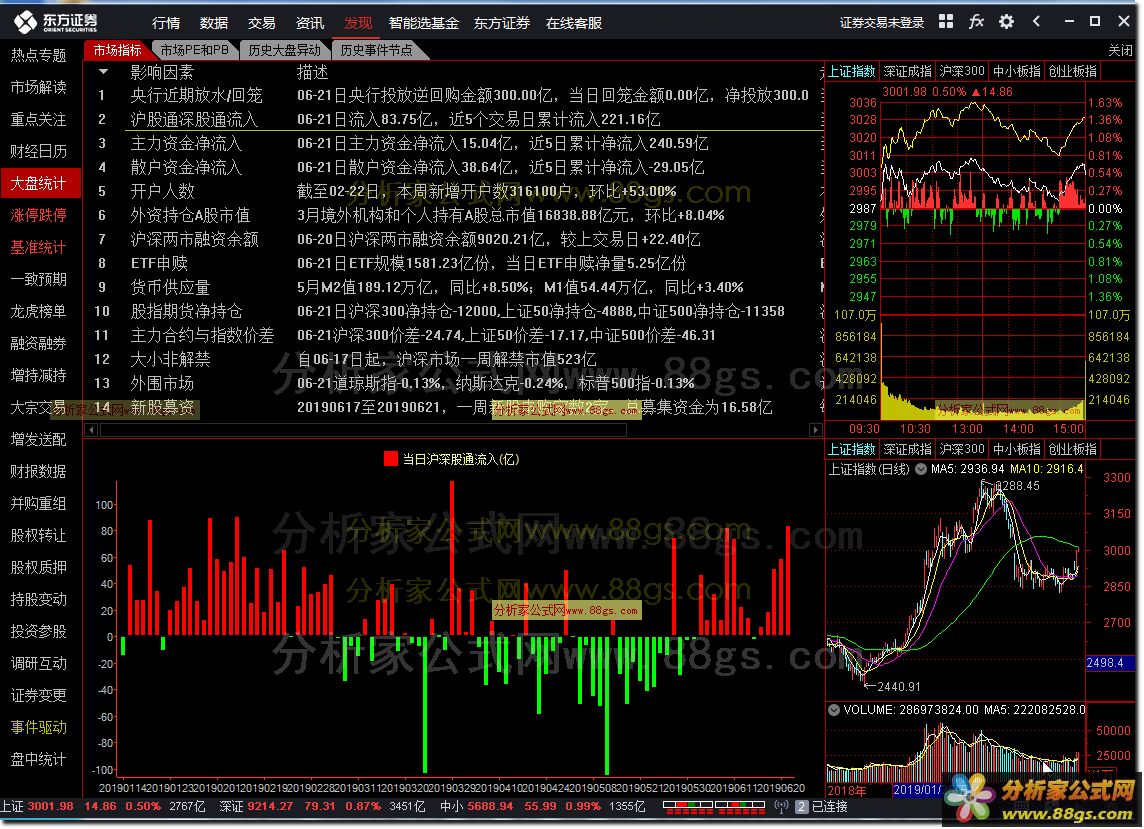This screenshot has height=829, width=1144.
Task: Click the table scrollbar left arrow
Action: pyautogui.click(x=91, y=430)
